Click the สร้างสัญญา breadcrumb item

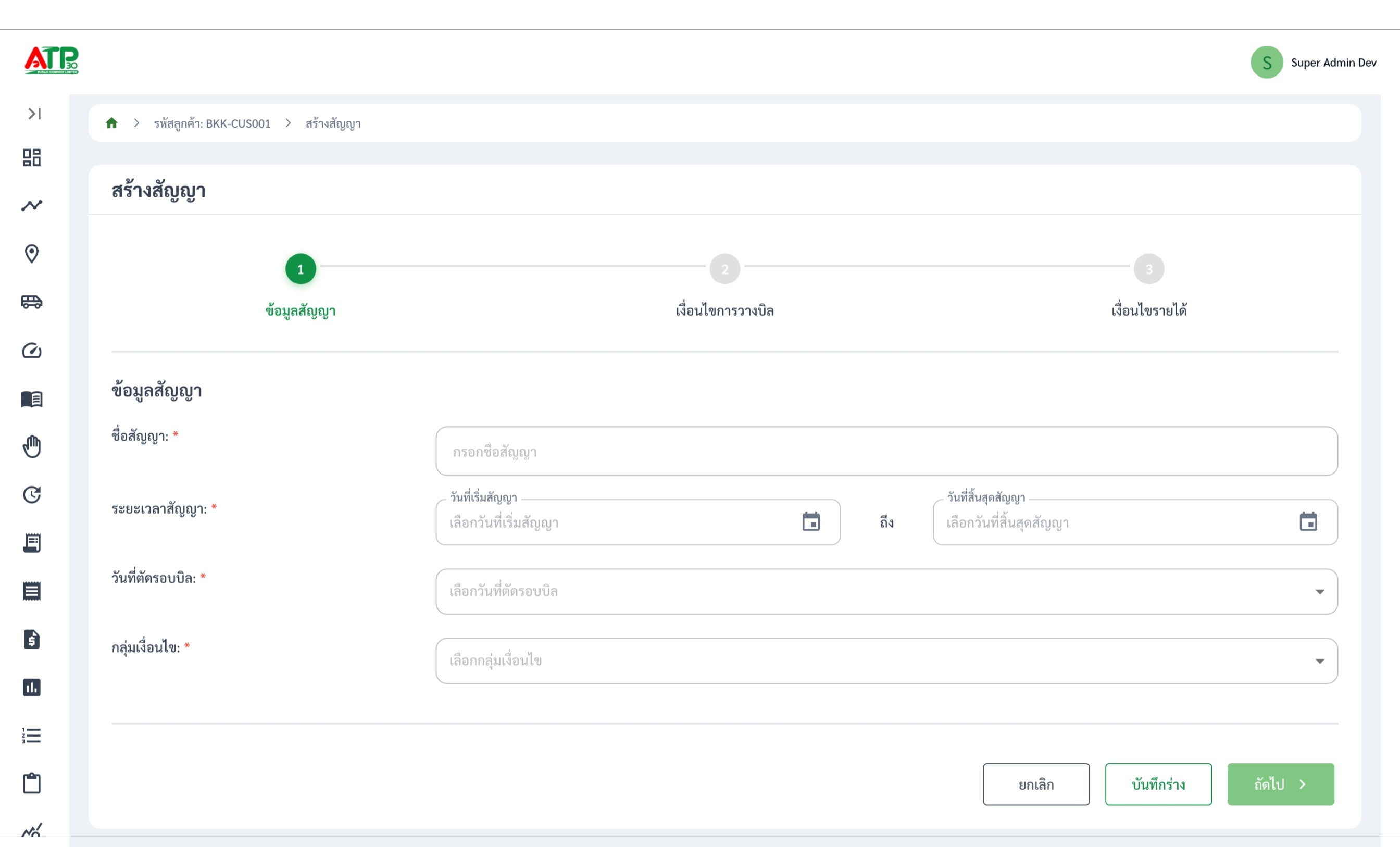(333, 123)
